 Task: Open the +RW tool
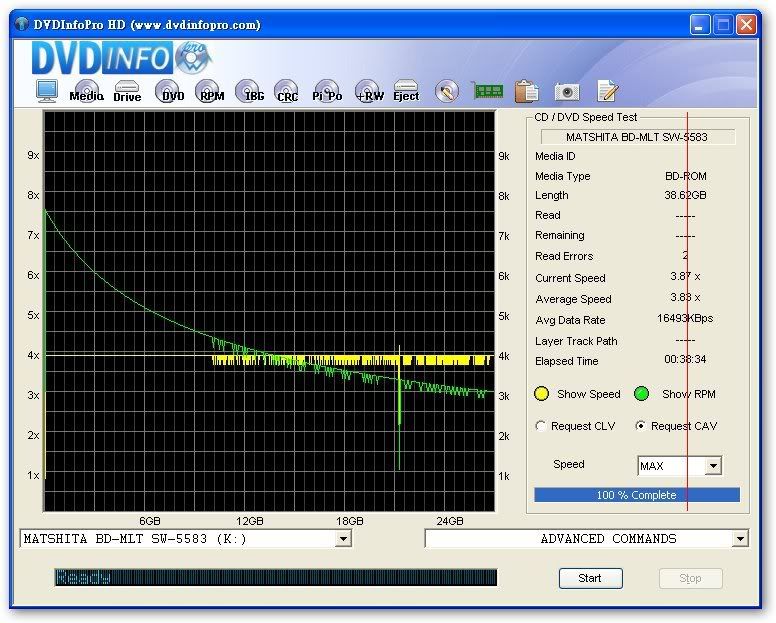click(x=369, y=92)
